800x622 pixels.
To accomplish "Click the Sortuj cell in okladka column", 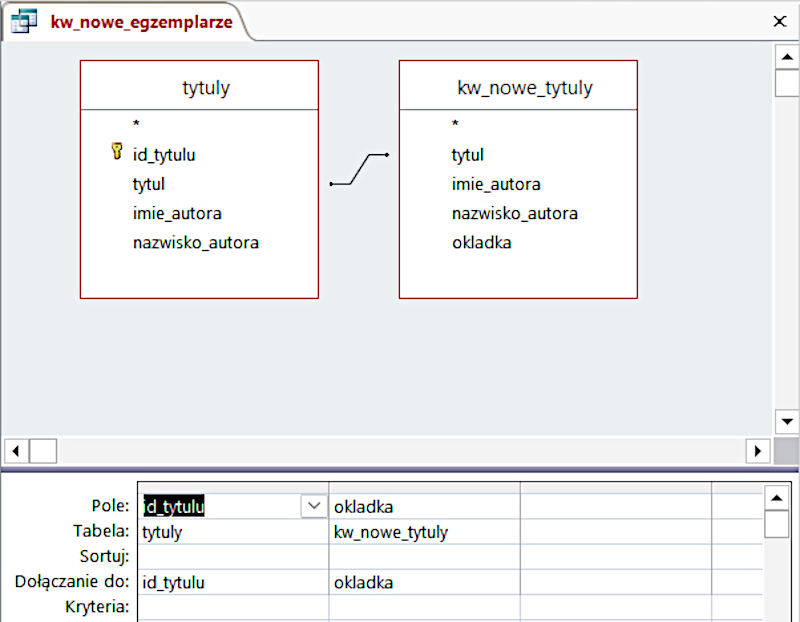I will [x=424, y=557].
